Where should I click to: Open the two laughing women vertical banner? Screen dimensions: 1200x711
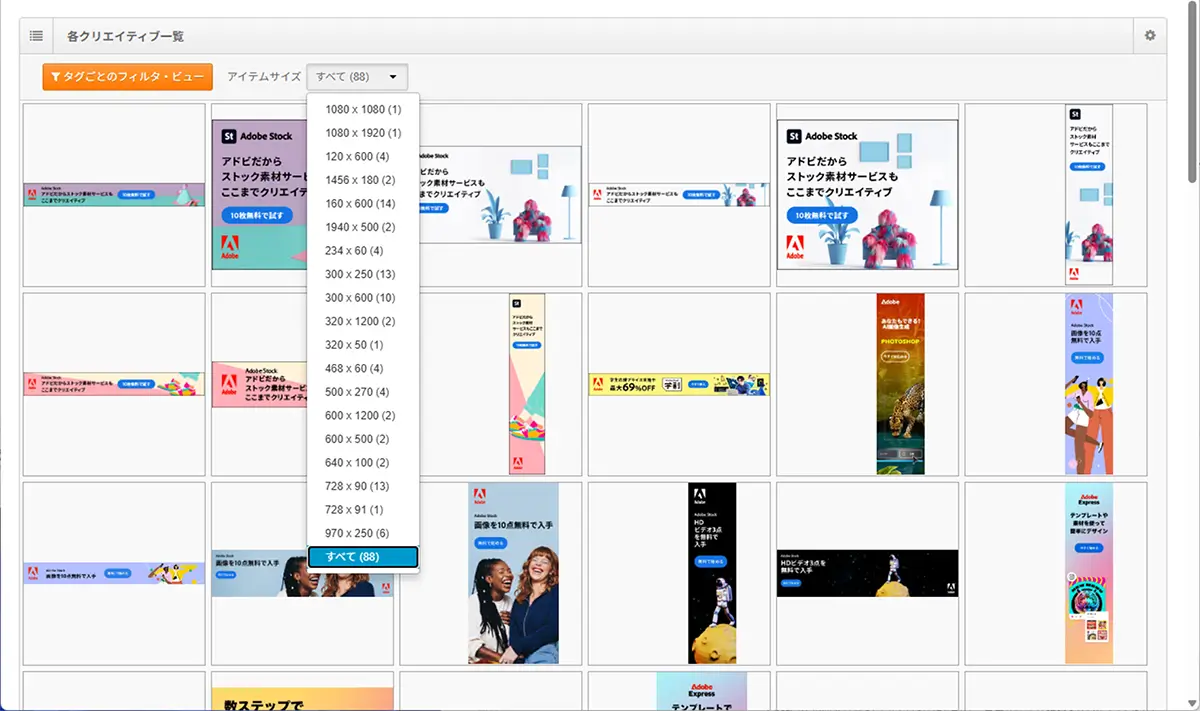tap(513, 573)
